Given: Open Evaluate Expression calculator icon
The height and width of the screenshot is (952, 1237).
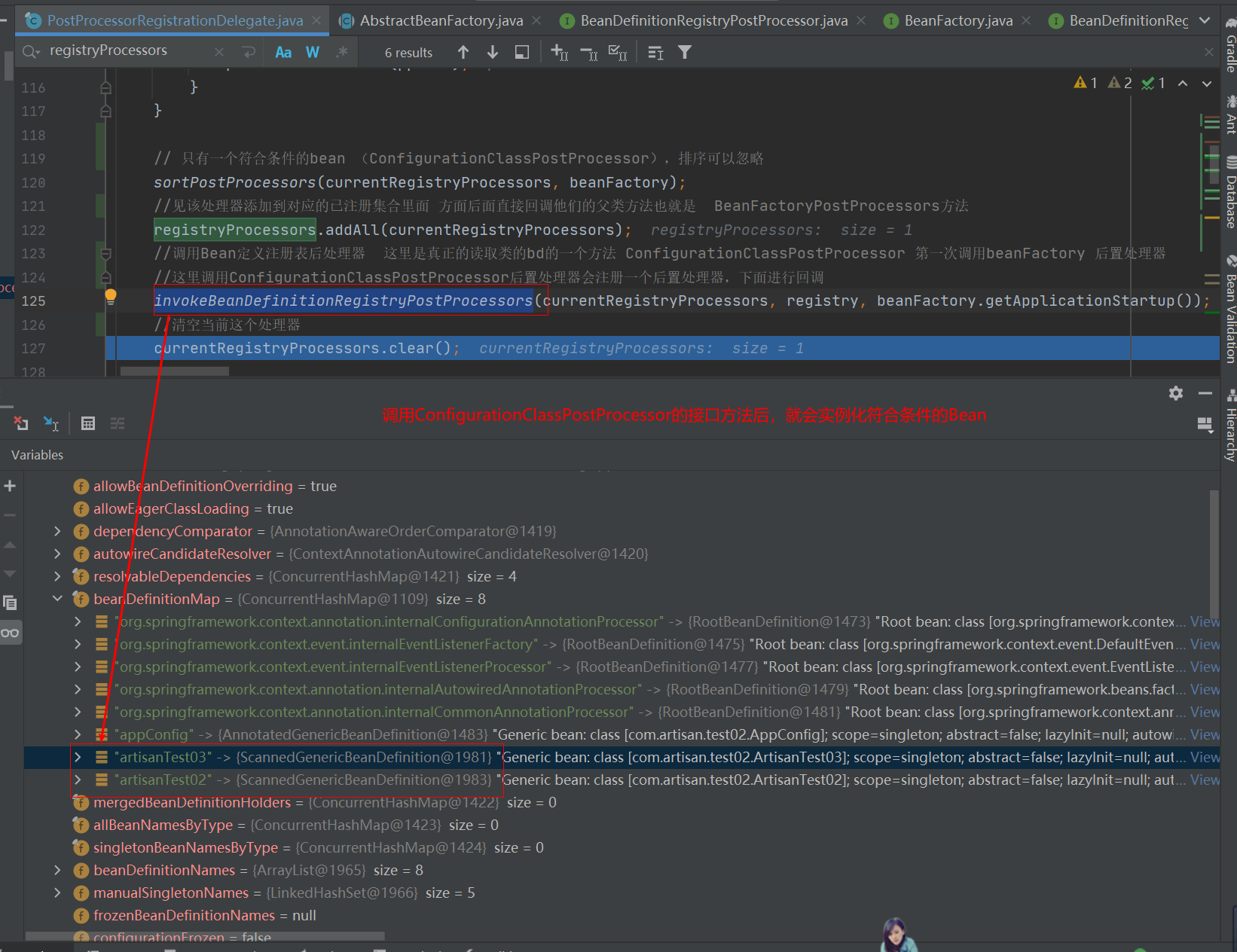Looking at the screenshot, I should click(x=88, y=423).
